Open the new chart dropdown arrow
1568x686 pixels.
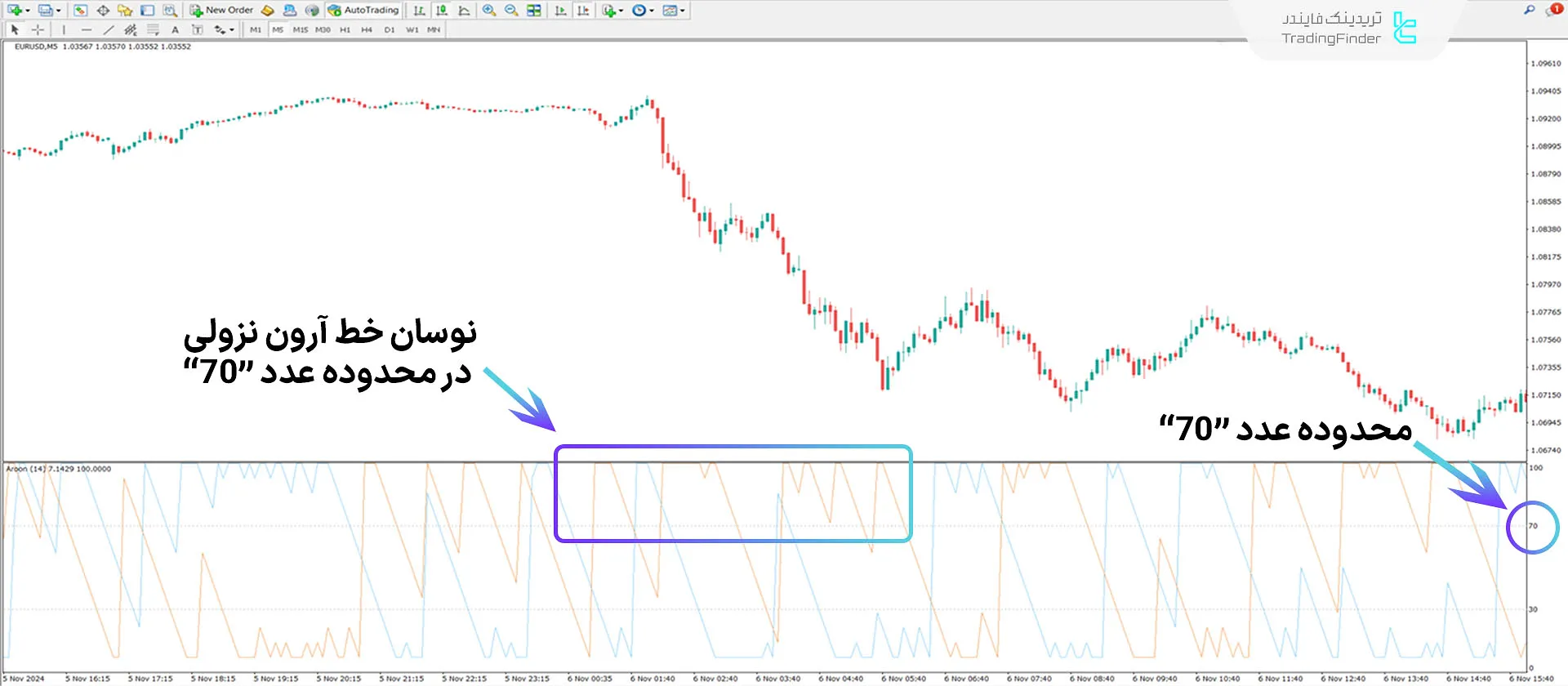point(29,11)
